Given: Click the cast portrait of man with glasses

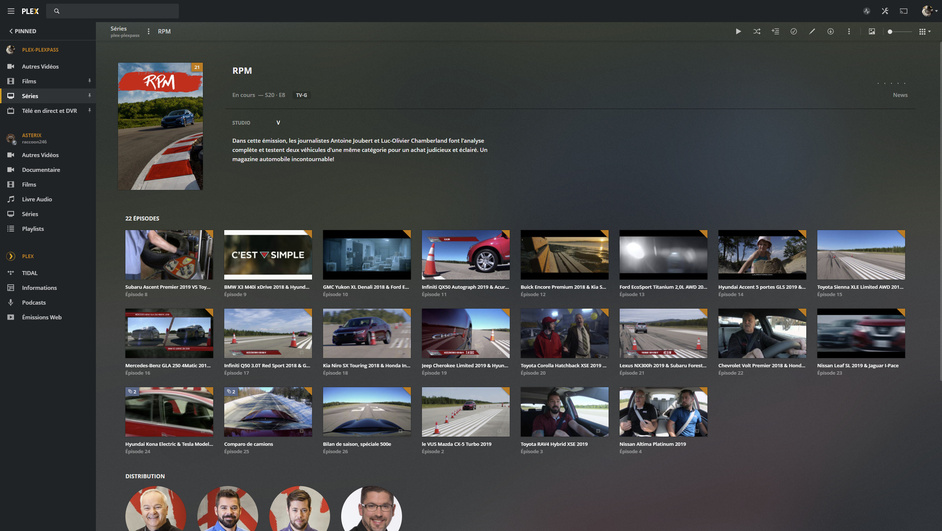Looking at the screenshot, I should [371, 509].
